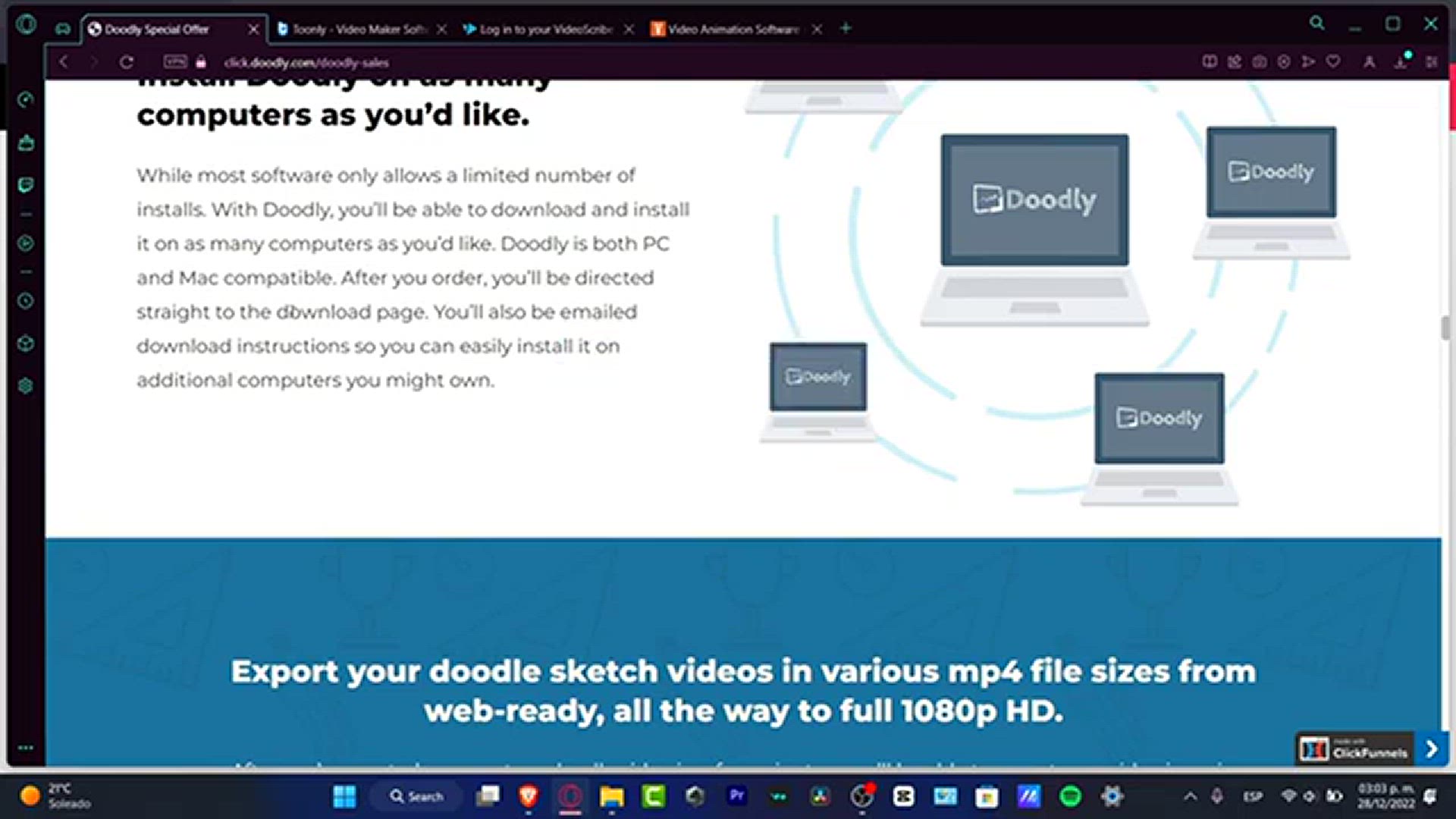Open the chat messenger icon in sidebar
Screen dimensions: 1456x819
pos(26,185)
